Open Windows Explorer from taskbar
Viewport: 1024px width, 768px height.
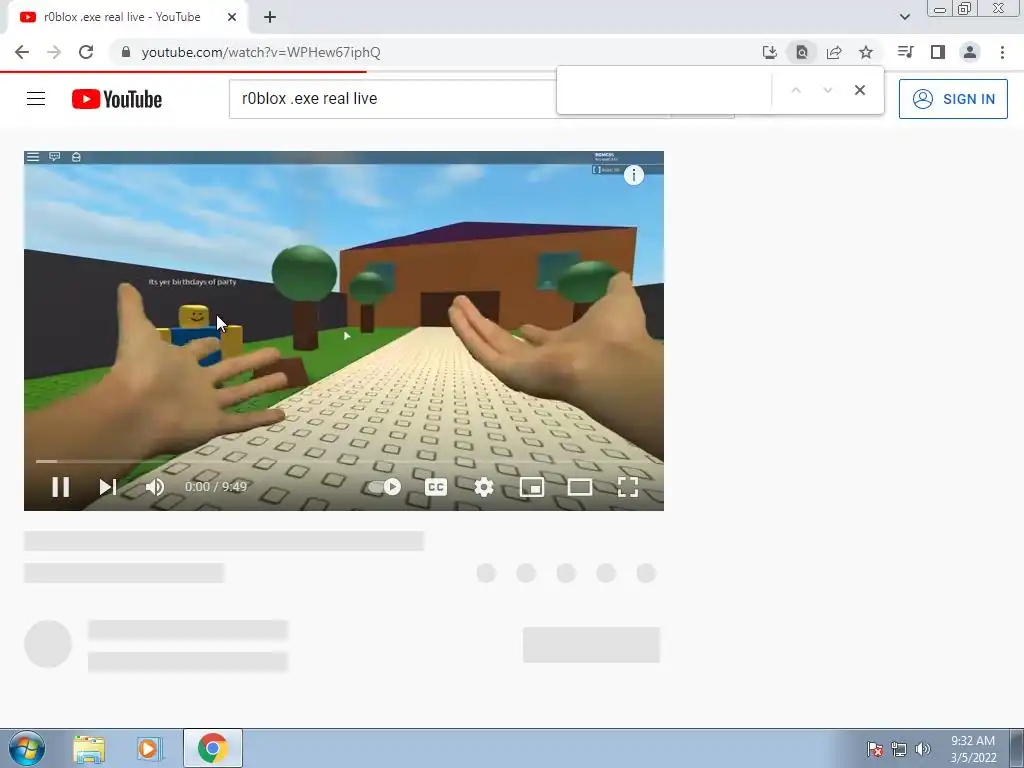point(89,749)
